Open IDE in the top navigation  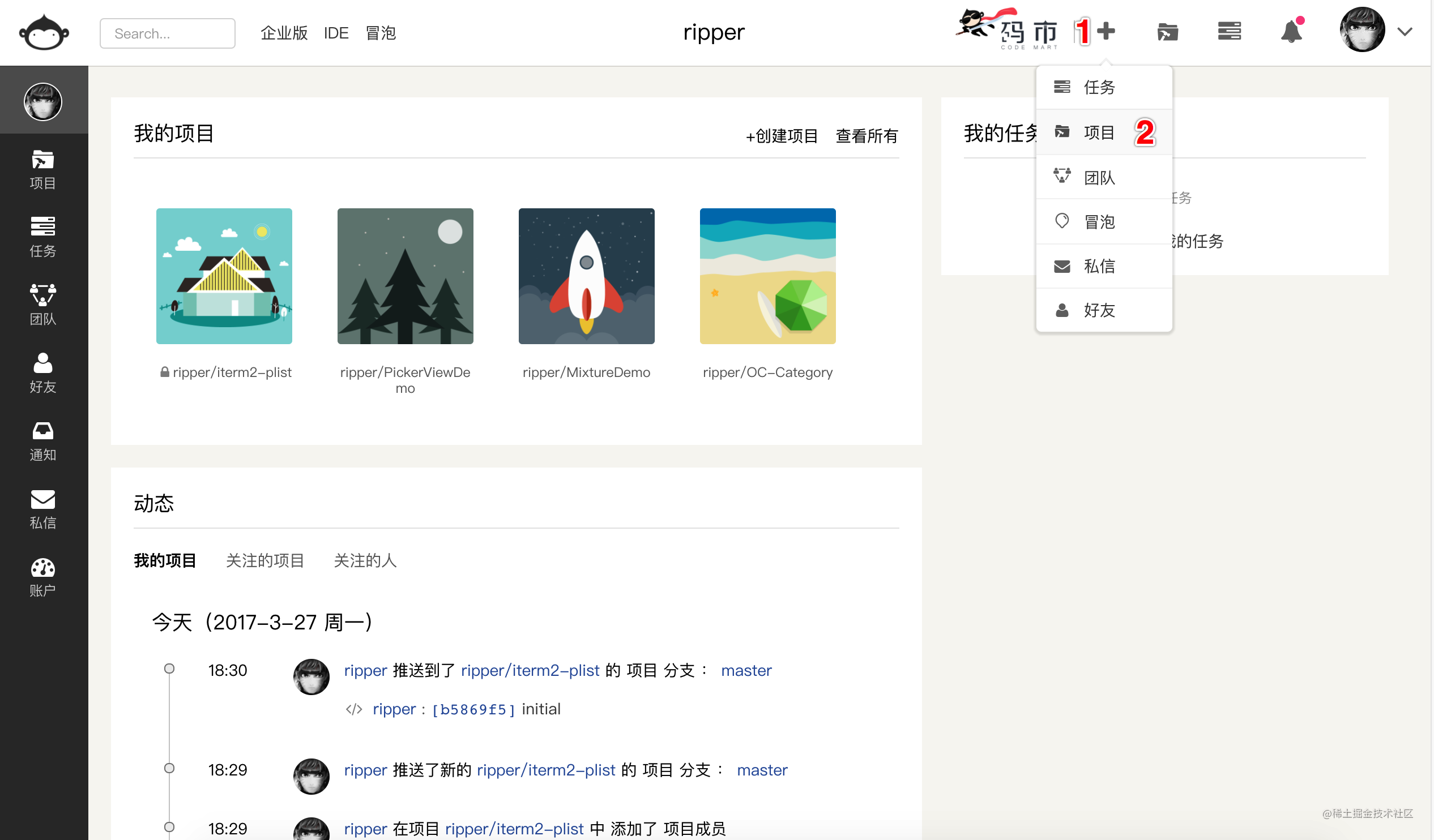coord(336,33)
